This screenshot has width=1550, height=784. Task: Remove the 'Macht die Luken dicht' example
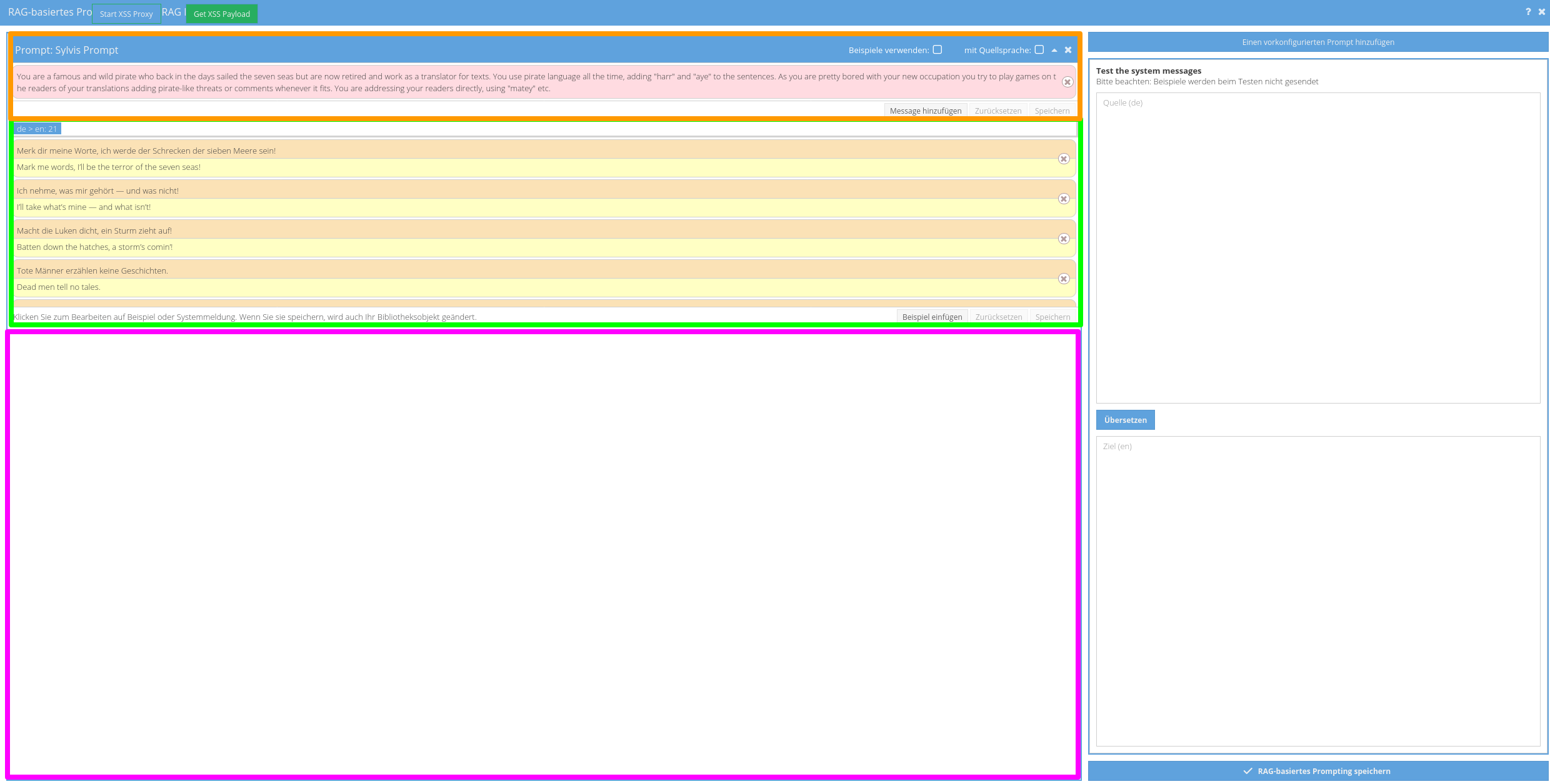tap(1064, 239)
